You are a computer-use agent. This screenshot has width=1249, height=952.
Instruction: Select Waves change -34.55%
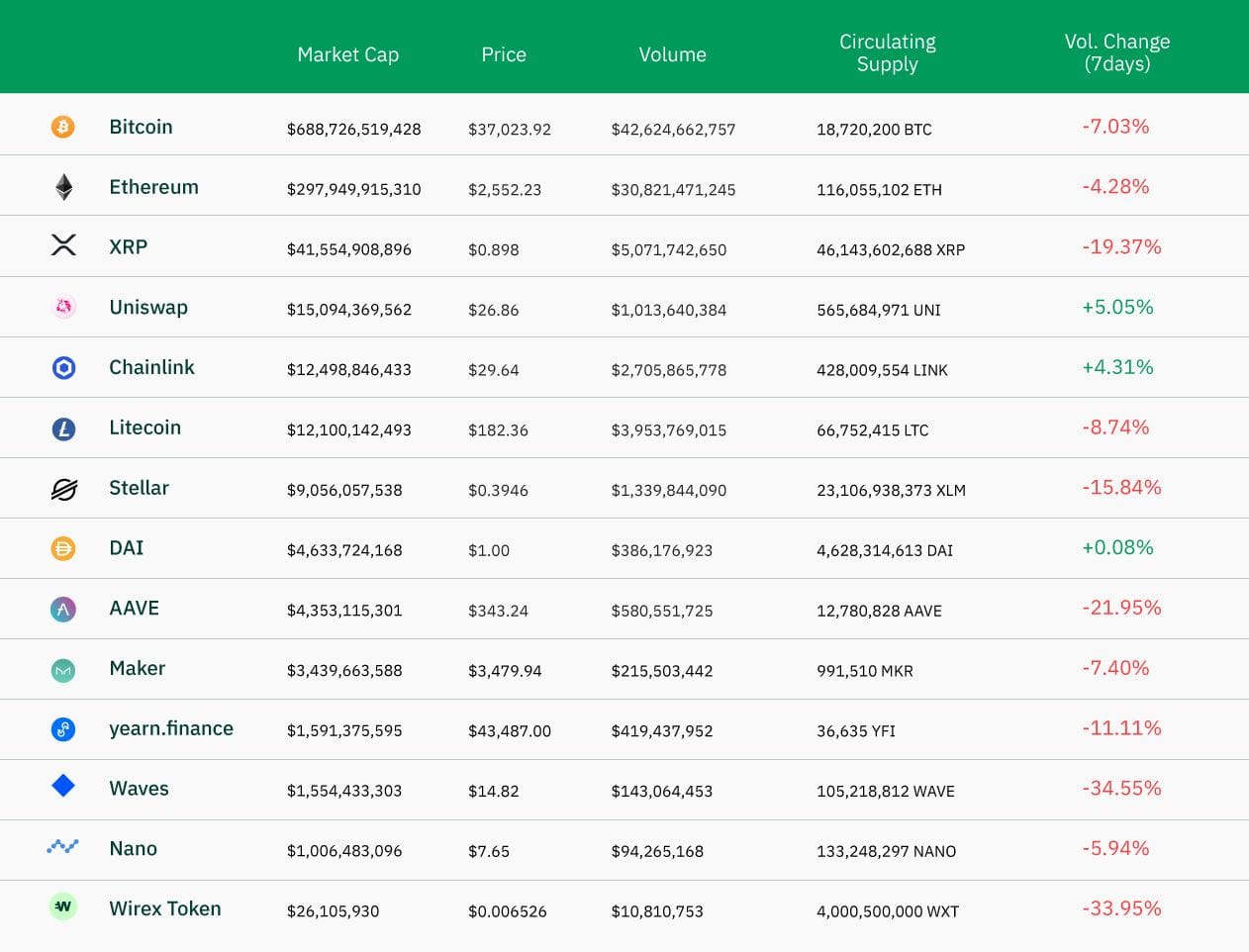(x=1121, y=789)
